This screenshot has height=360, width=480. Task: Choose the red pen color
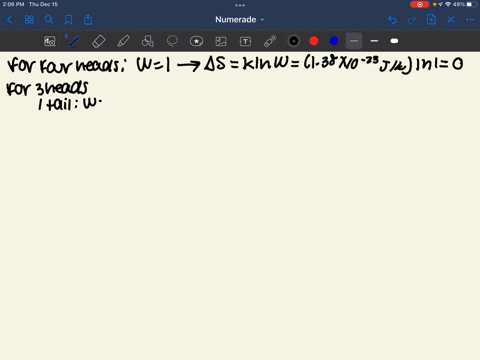pyautogui.click(x=314, y=41)
